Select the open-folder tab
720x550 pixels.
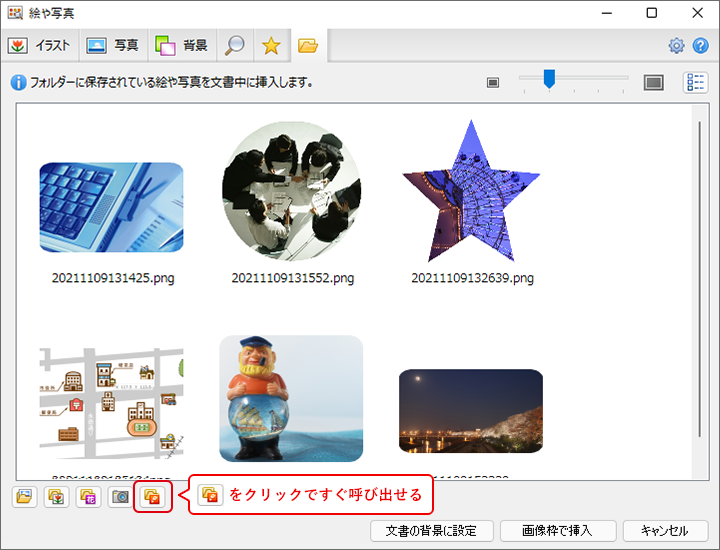click(307, 45)
